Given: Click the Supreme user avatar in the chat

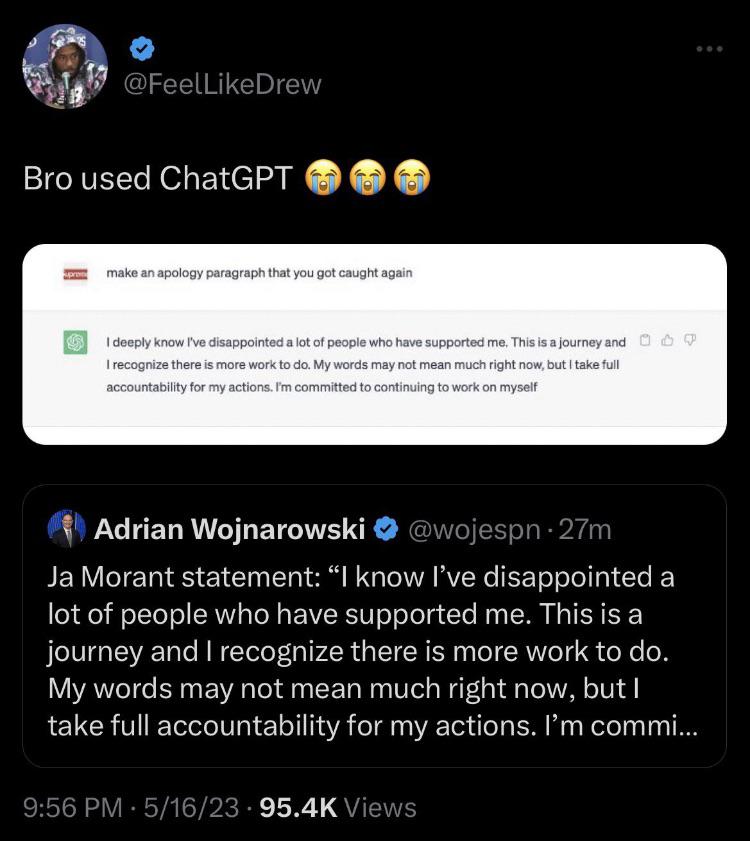Looking at the screenshot, I should coord(73,273).
